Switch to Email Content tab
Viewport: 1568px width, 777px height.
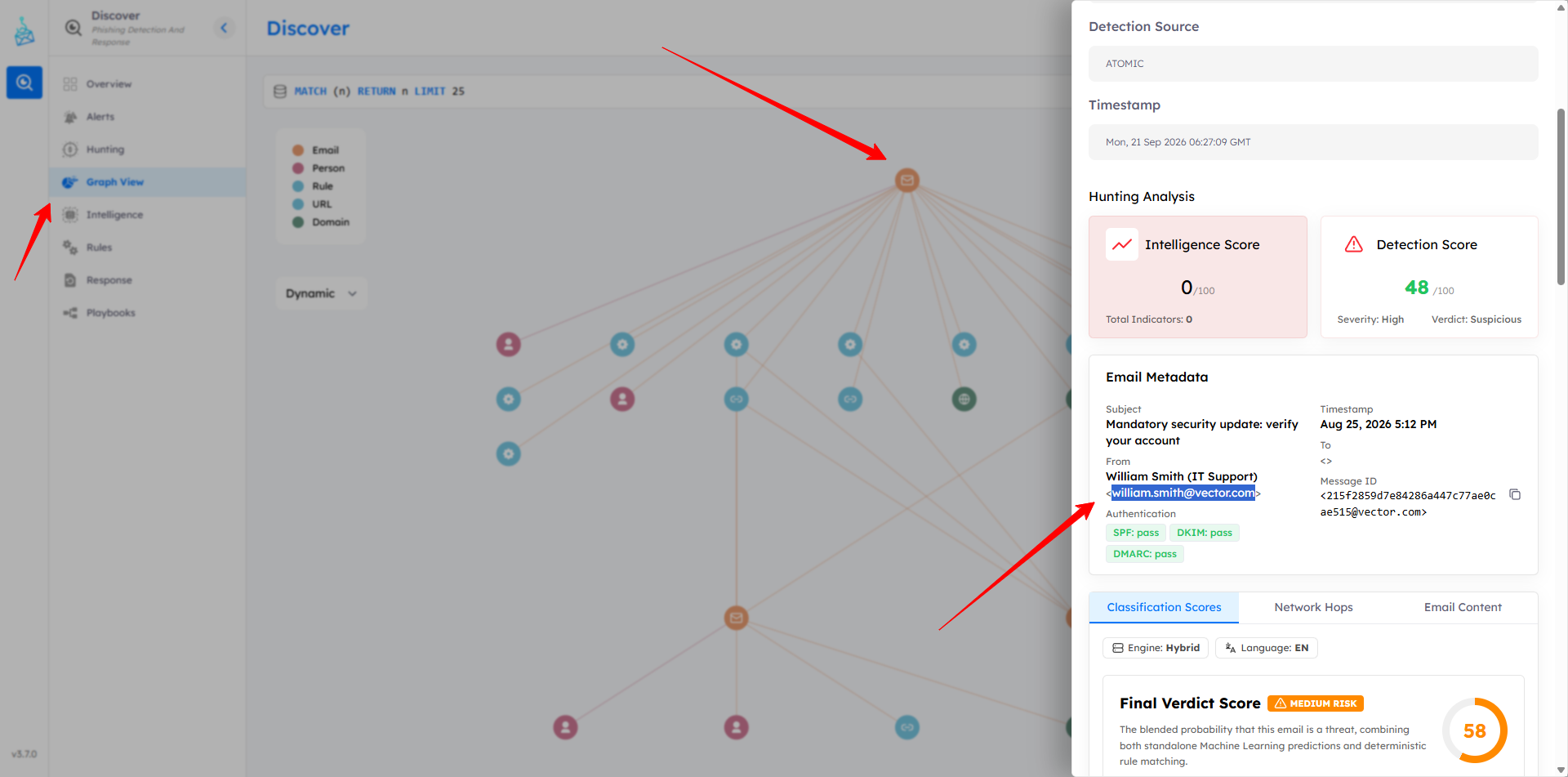point(1463,607)
